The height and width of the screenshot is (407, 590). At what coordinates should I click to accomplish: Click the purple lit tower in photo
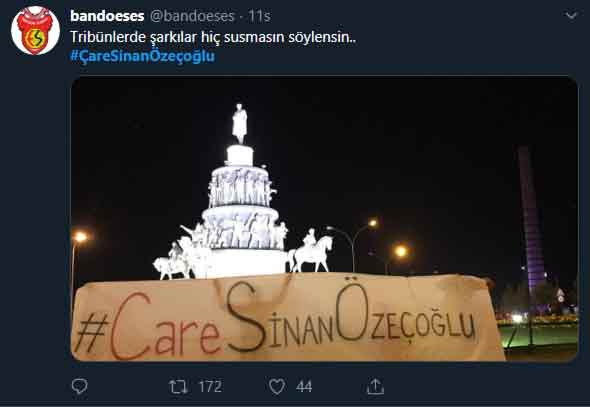(x=531, y=218)
